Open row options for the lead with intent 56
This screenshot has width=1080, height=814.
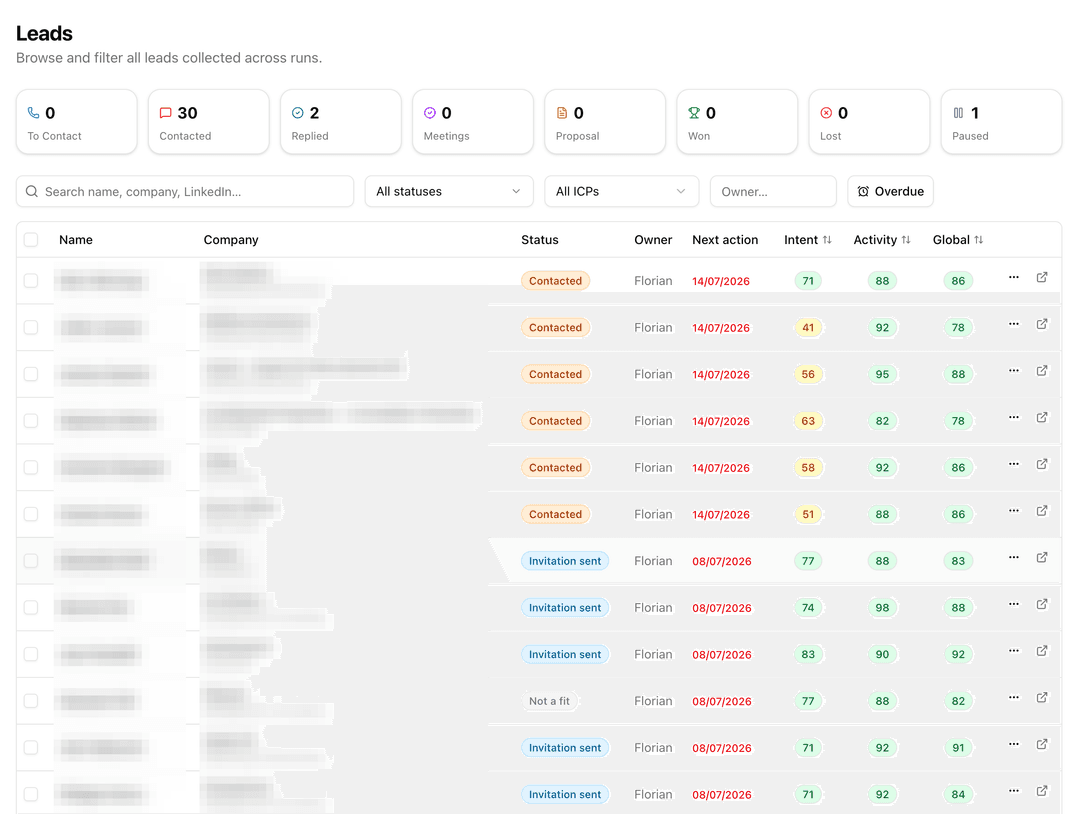click(1013, 371)
